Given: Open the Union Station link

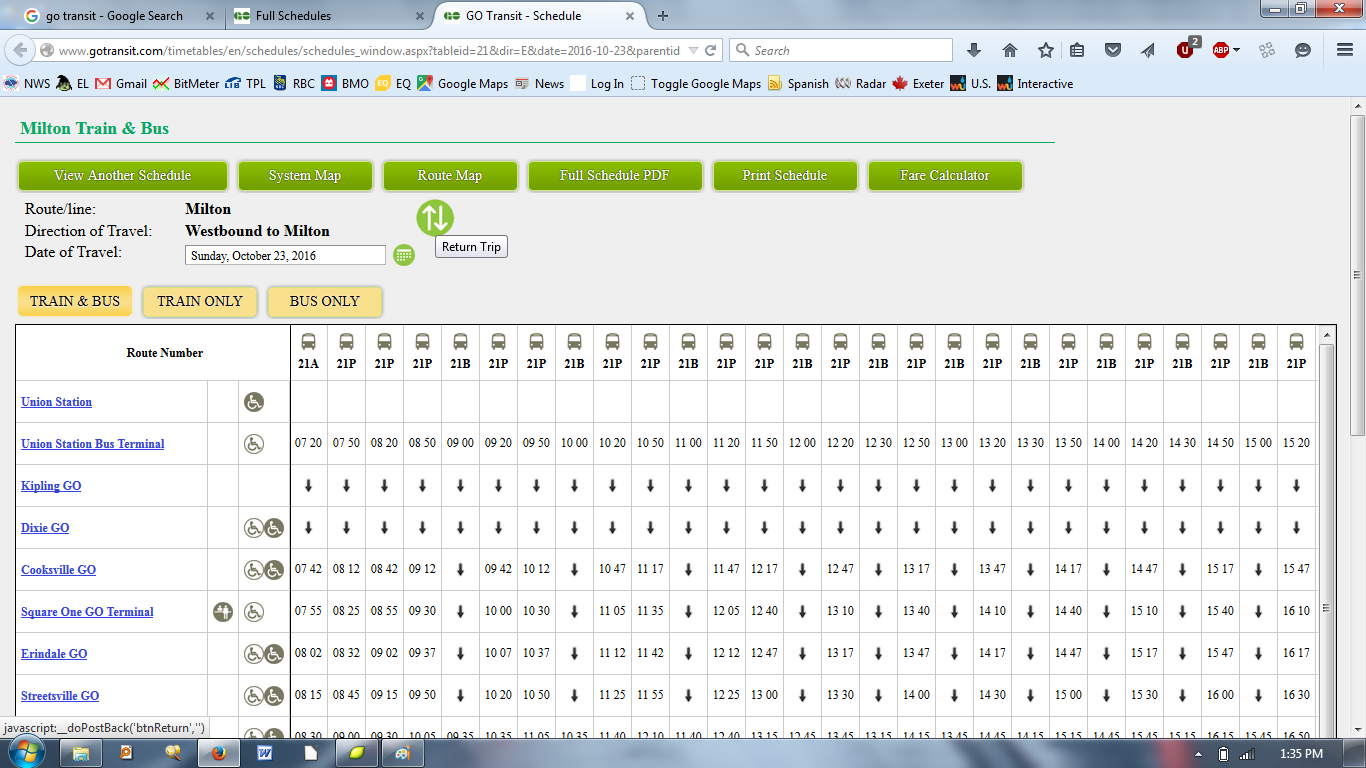Looking at the screenshot, I should tap(56, 402).
